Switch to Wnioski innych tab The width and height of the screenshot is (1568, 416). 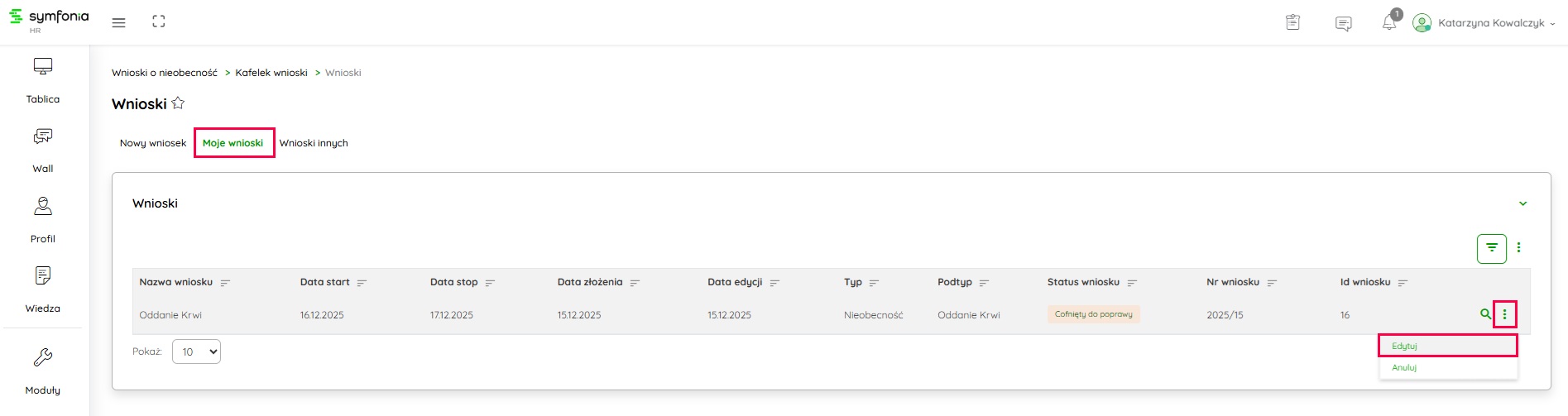314,143
